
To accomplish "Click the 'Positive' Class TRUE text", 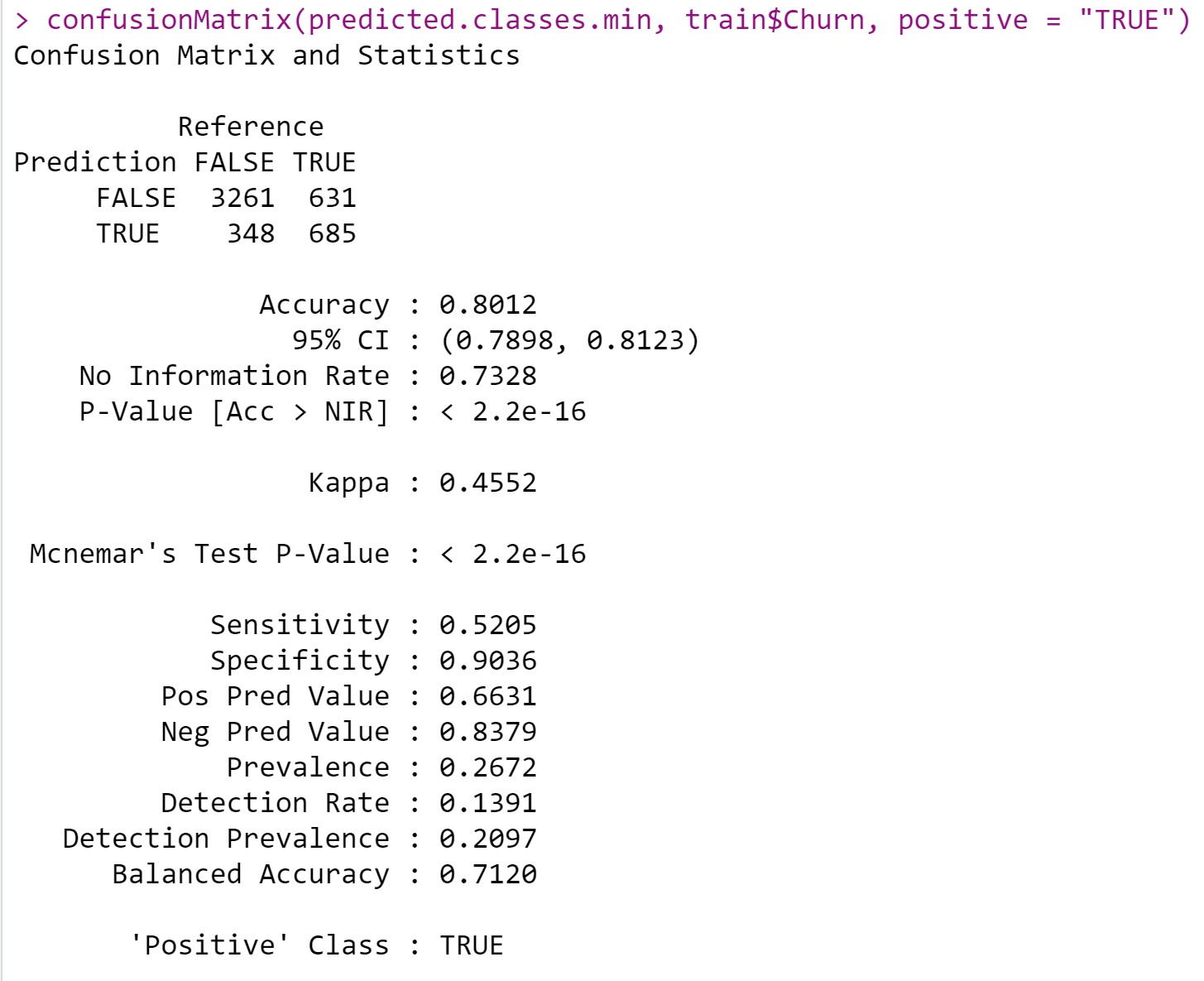I will (x=472, y=945).
